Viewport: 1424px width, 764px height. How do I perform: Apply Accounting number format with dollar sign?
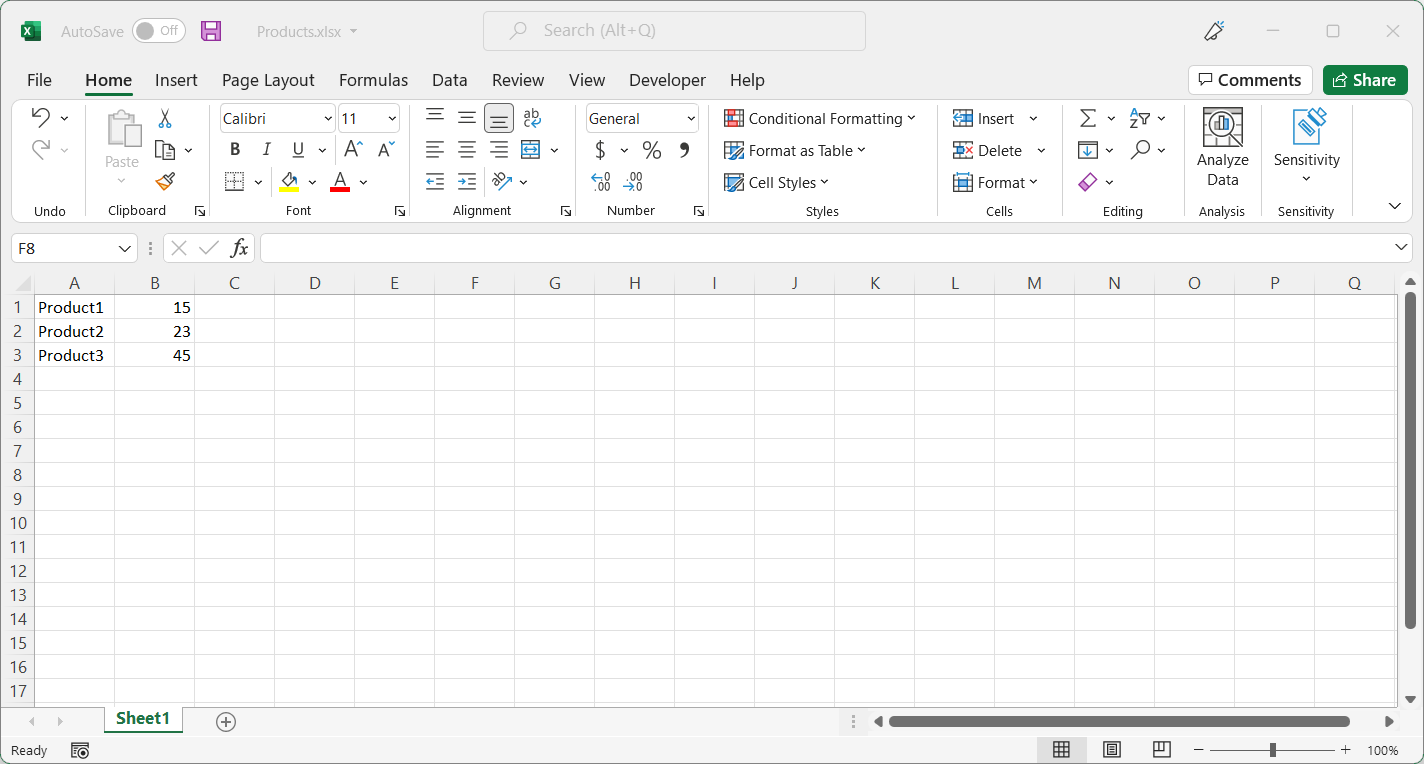(x=601, y=150)
